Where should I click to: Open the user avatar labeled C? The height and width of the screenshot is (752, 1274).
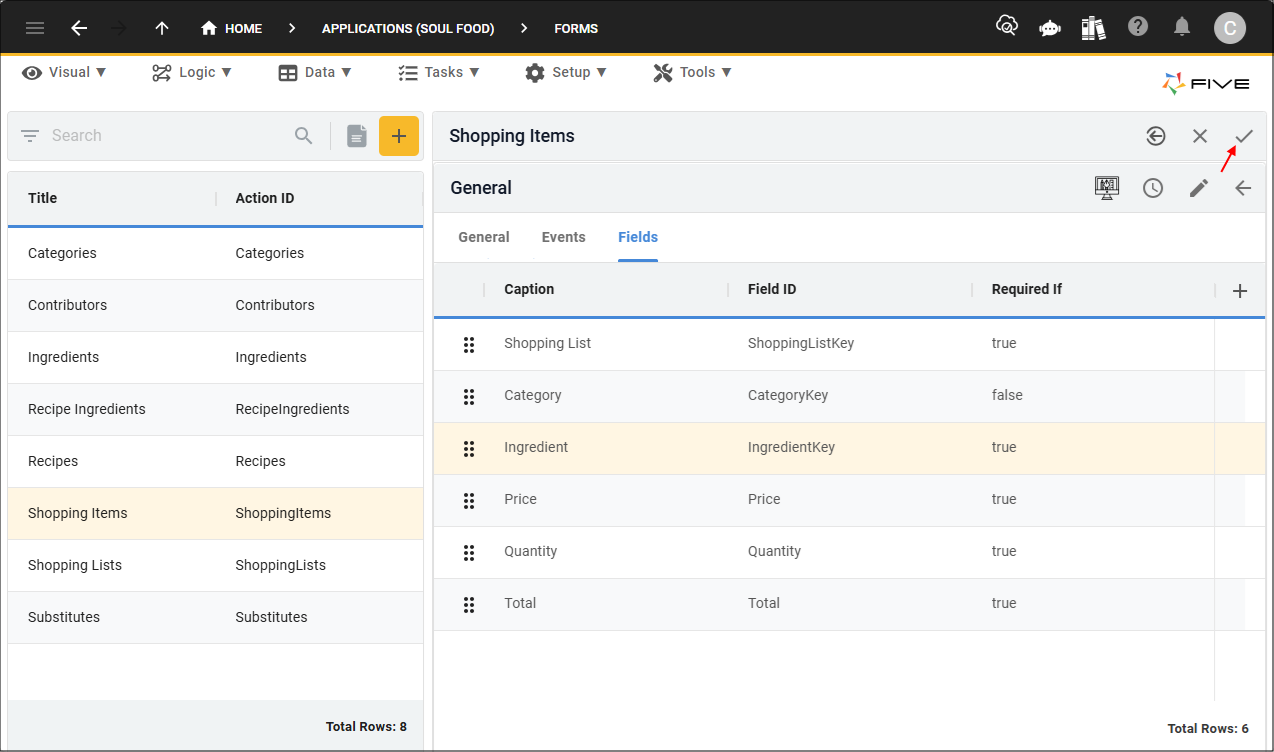(x=1230, y=28)
